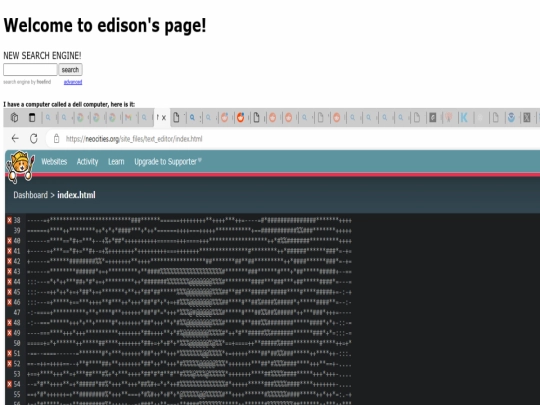Click the new search engine text field

point(30,70)
